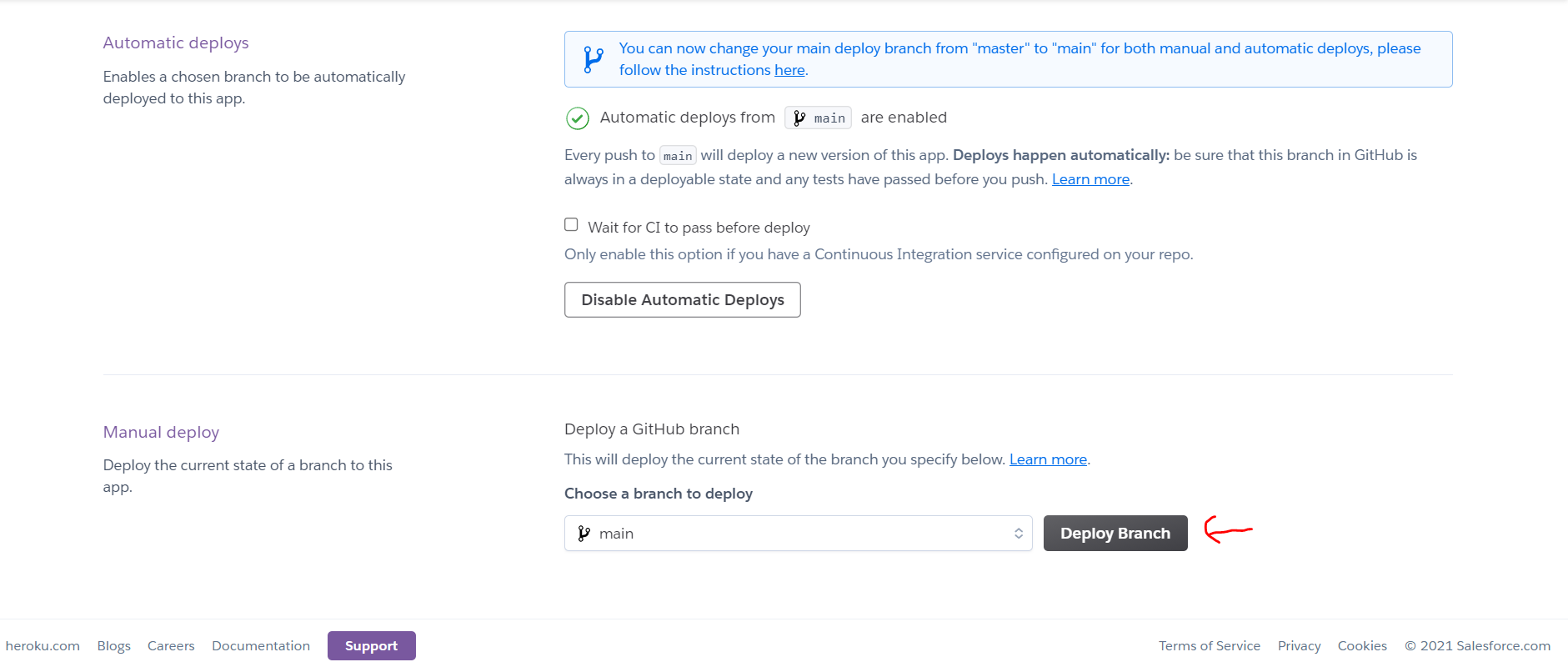Click the branch icon in the blue info banner

click(x=593, y=59)
